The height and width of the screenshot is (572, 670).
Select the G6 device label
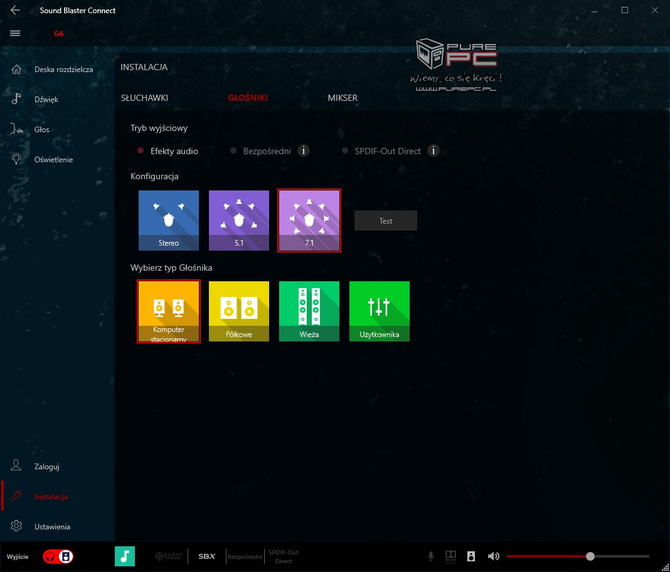pos(59,33)
